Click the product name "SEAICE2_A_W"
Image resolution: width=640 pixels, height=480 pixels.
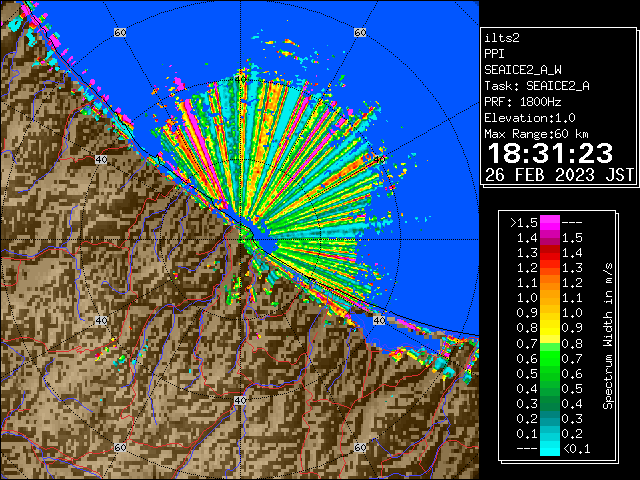(x=523, y=70)
